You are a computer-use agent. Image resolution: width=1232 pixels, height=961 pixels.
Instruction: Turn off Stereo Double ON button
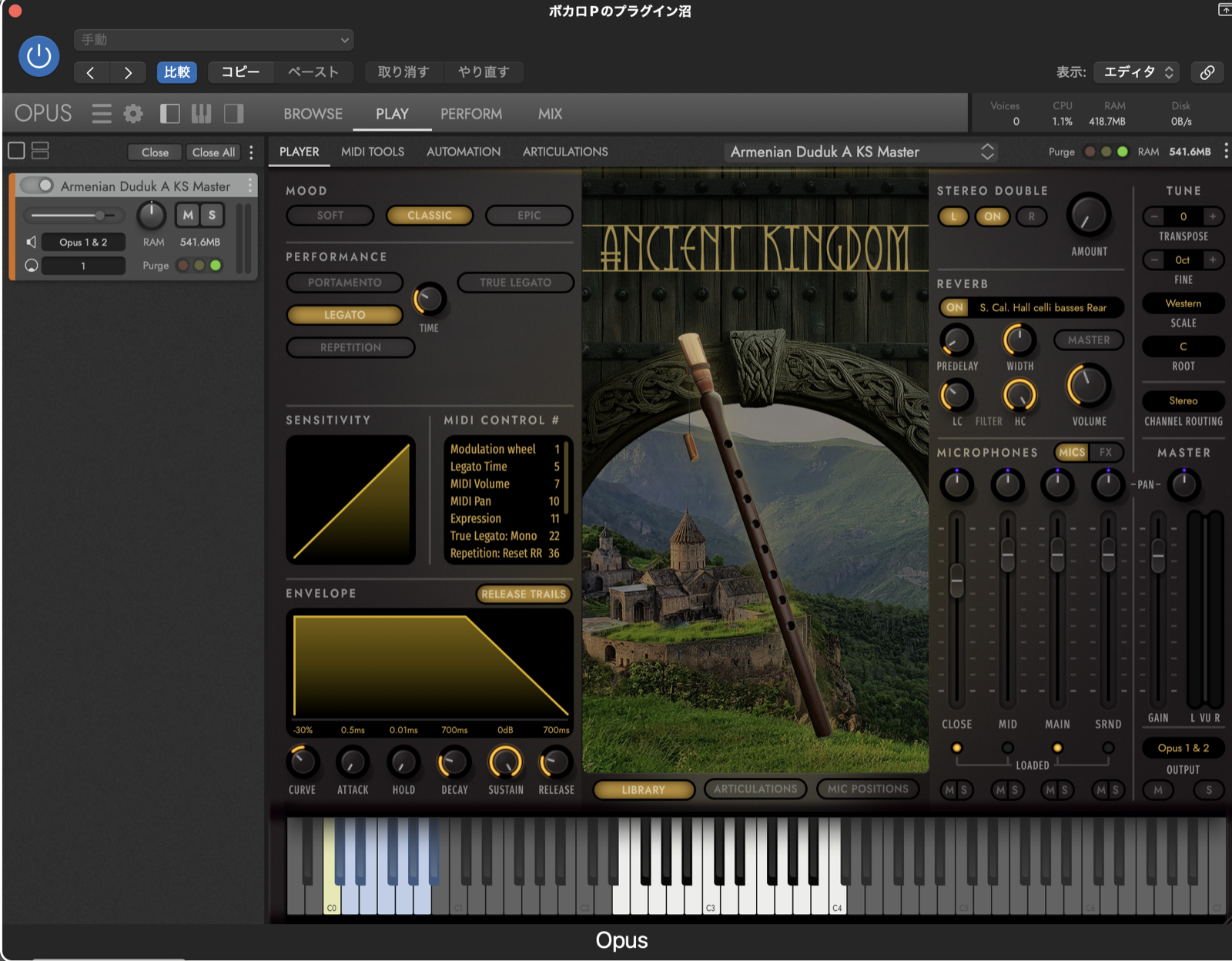pos(993,216)
